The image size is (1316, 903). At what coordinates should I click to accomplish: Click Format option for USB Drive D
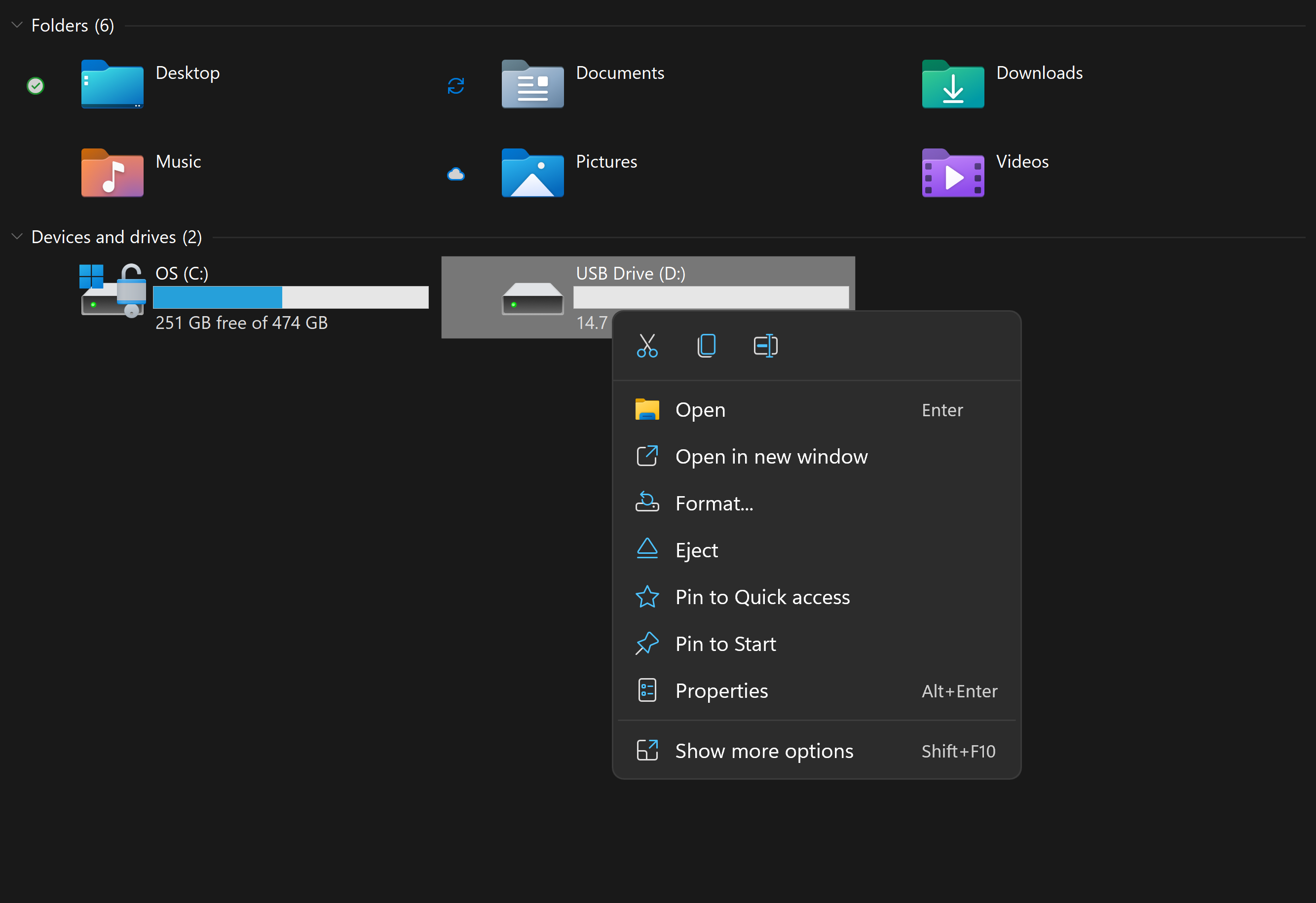pyautogui.click(x=714, y=503)
